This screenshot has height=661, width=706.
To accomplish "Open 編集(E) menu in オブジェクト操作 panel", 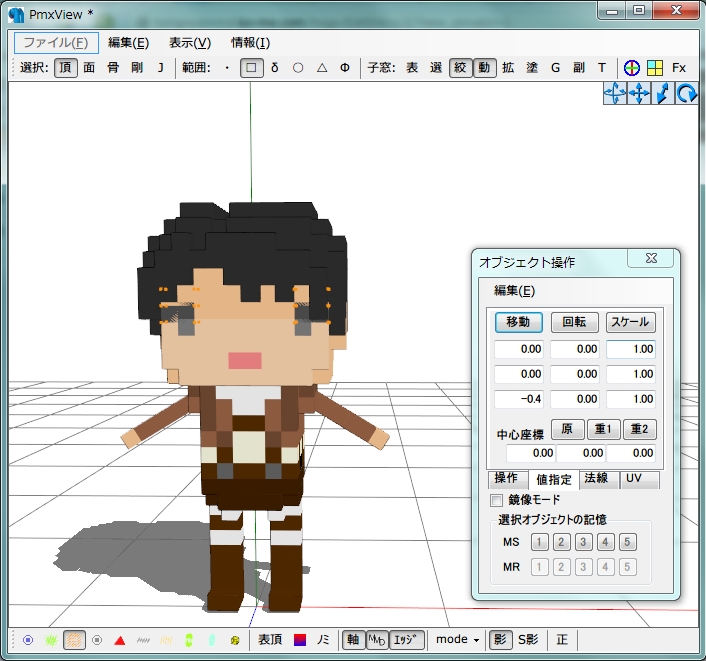I will pos(514,291).
